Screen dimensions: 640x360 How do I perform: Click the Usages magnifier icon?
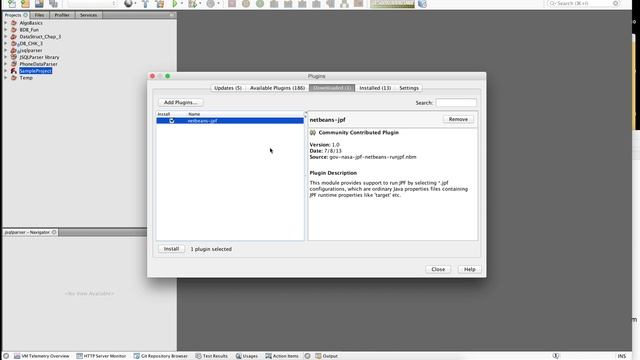238,356
